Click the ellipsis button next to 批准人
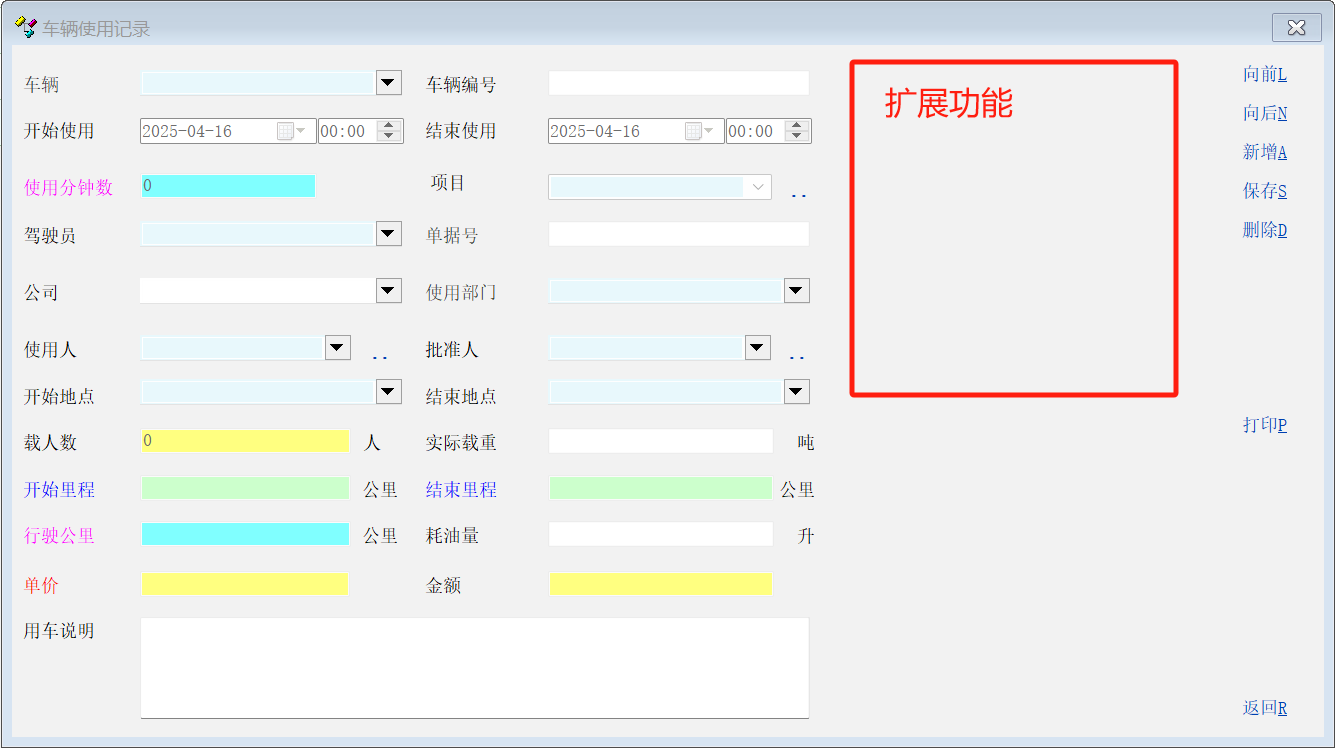1335x748 pixels. click(x=797, y=354)
